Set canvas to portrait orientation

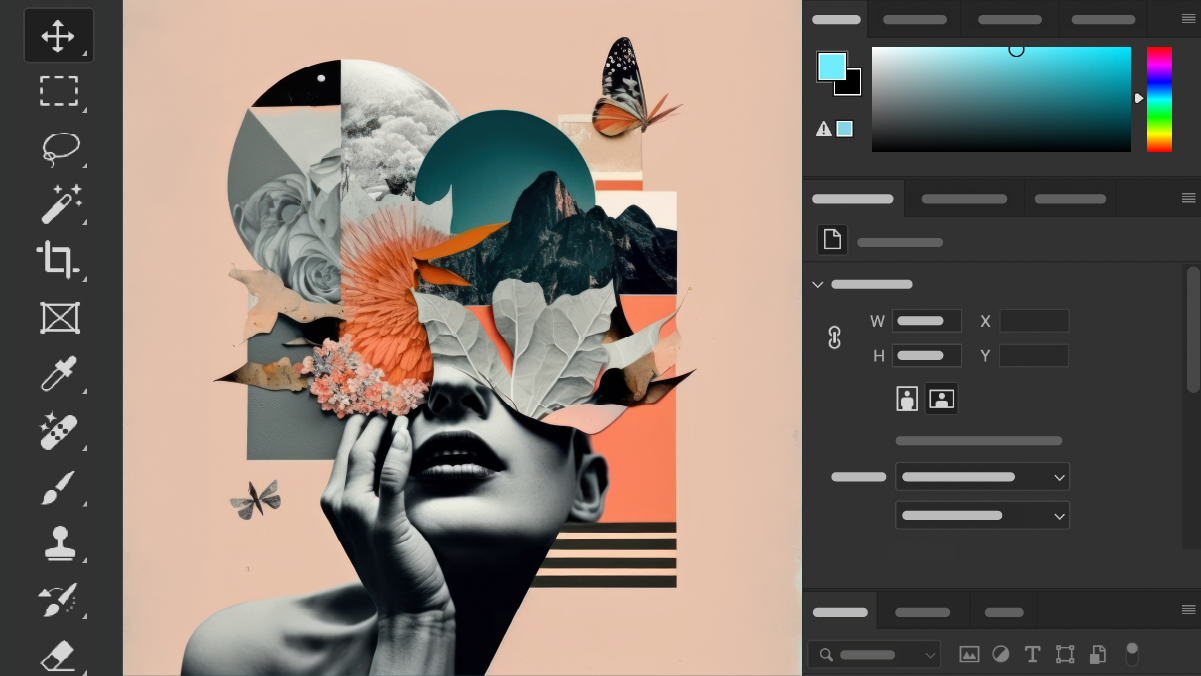tap(907, 398)
